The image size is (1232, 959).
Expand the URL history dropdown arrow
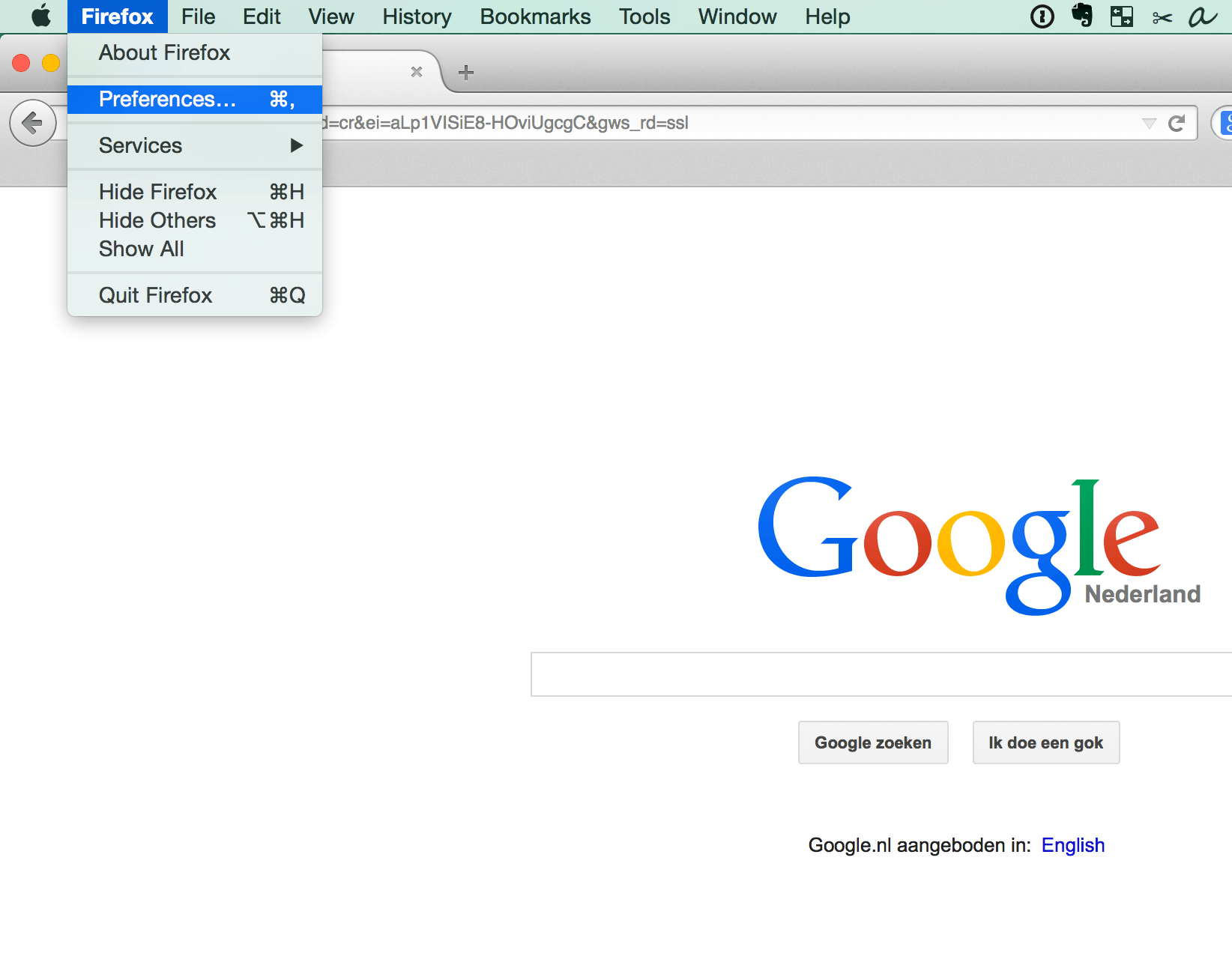pos(1149,124)
